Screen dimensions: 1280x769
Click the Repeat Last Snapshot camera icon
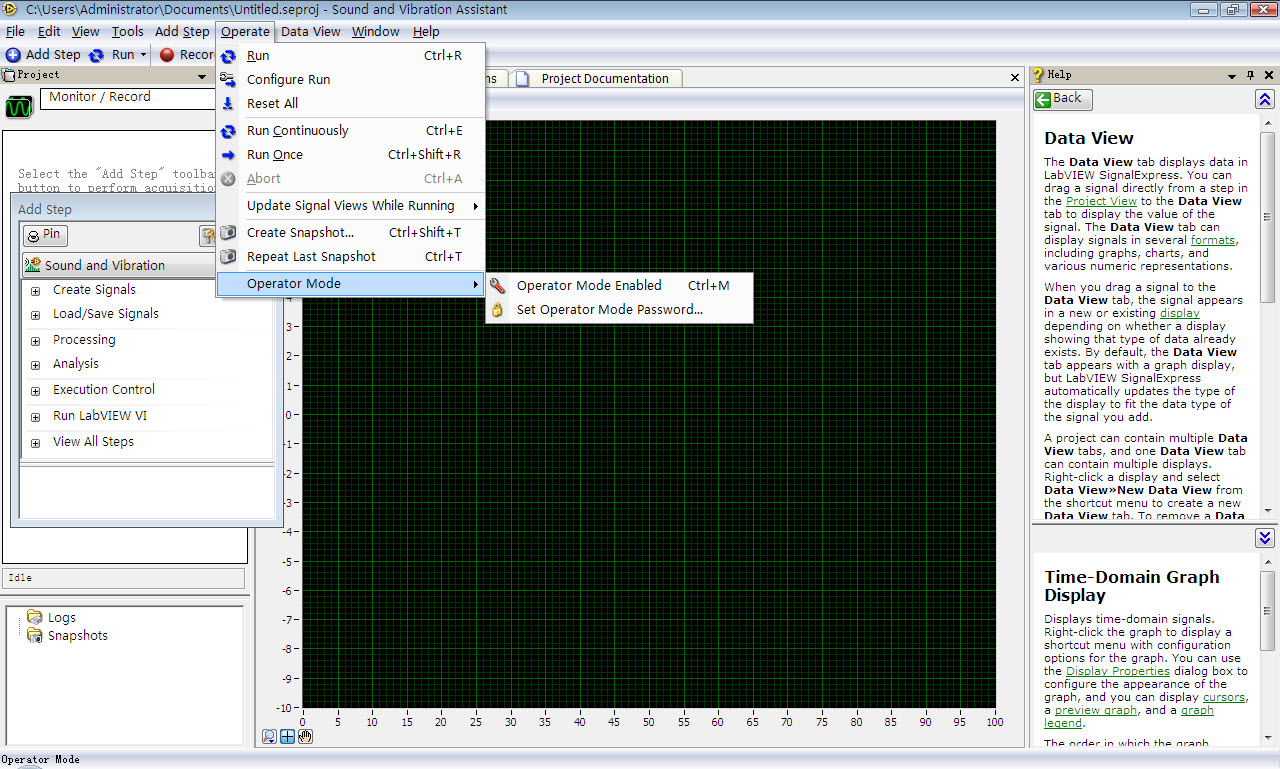(228, 257)
